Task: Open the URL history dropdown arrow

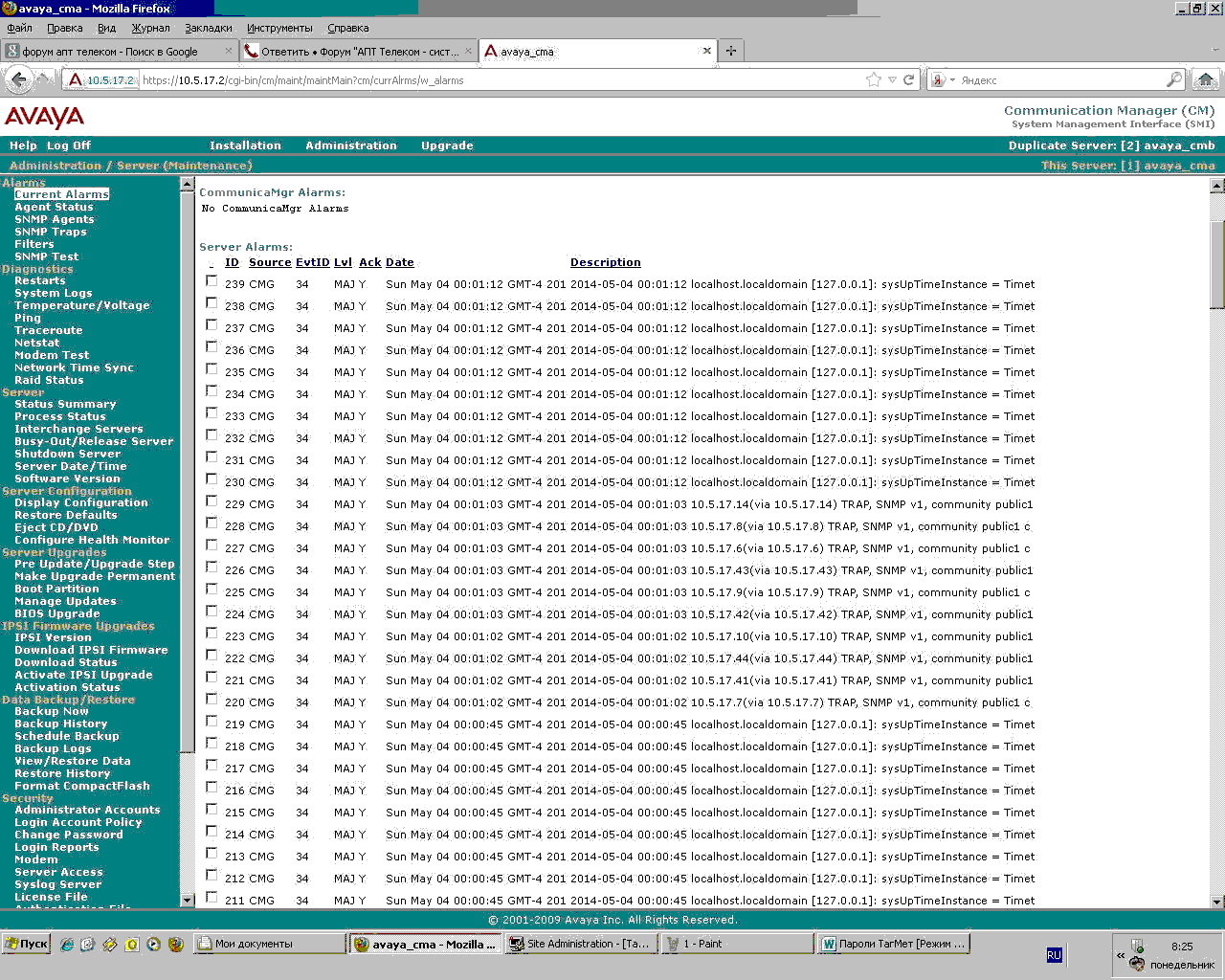Action: point(892,80)
